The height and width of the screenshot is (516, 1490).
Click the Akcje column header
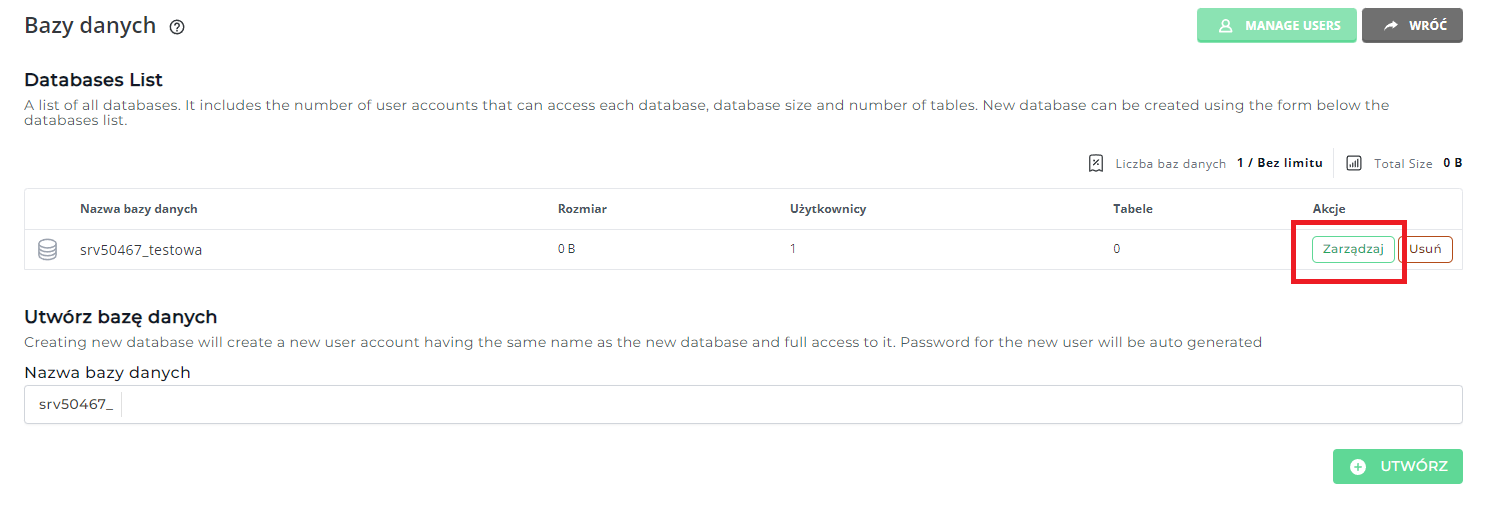tap(1328, 209)
